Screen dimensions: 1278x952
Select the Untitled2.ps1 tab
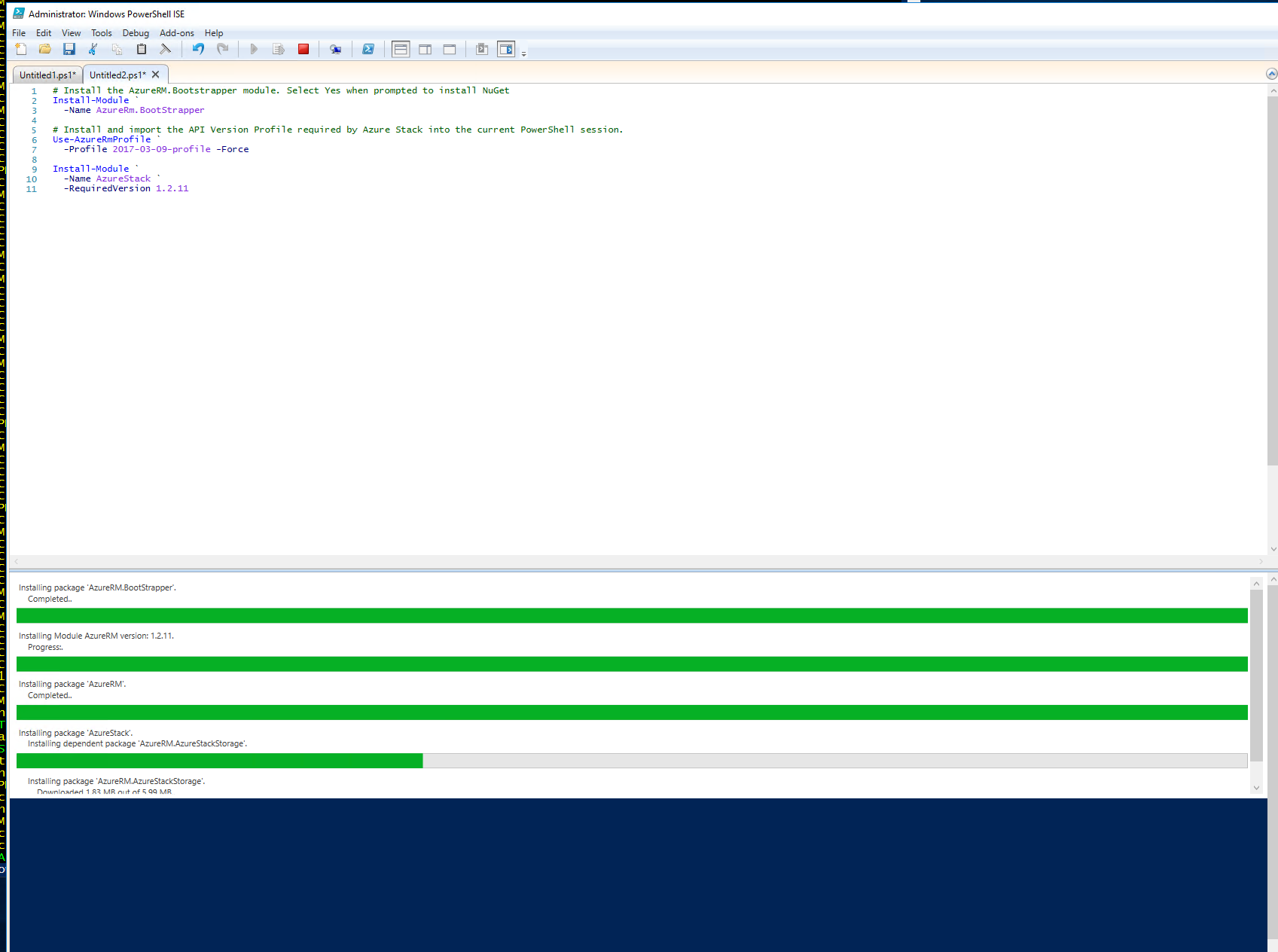click(x=117, y=75)
